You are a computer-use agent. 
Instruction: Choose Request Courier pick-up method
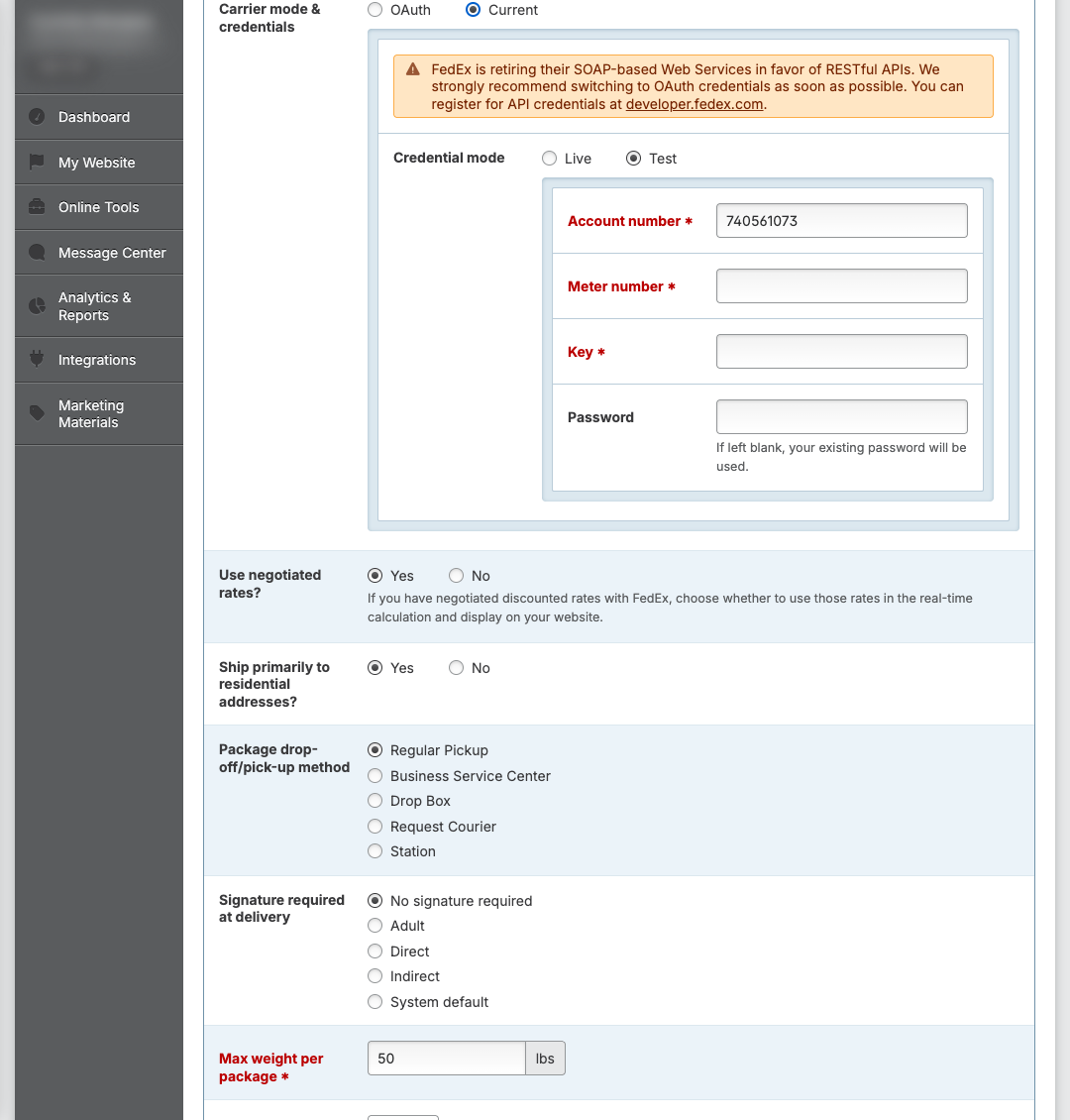tap(374, 827)
